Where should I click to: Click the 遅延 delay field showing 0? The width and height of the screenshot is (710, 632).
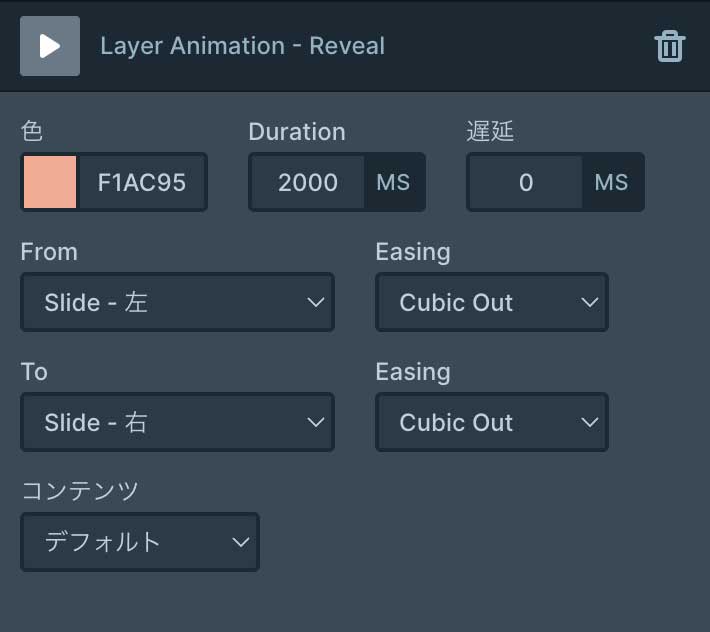[525, 182]
